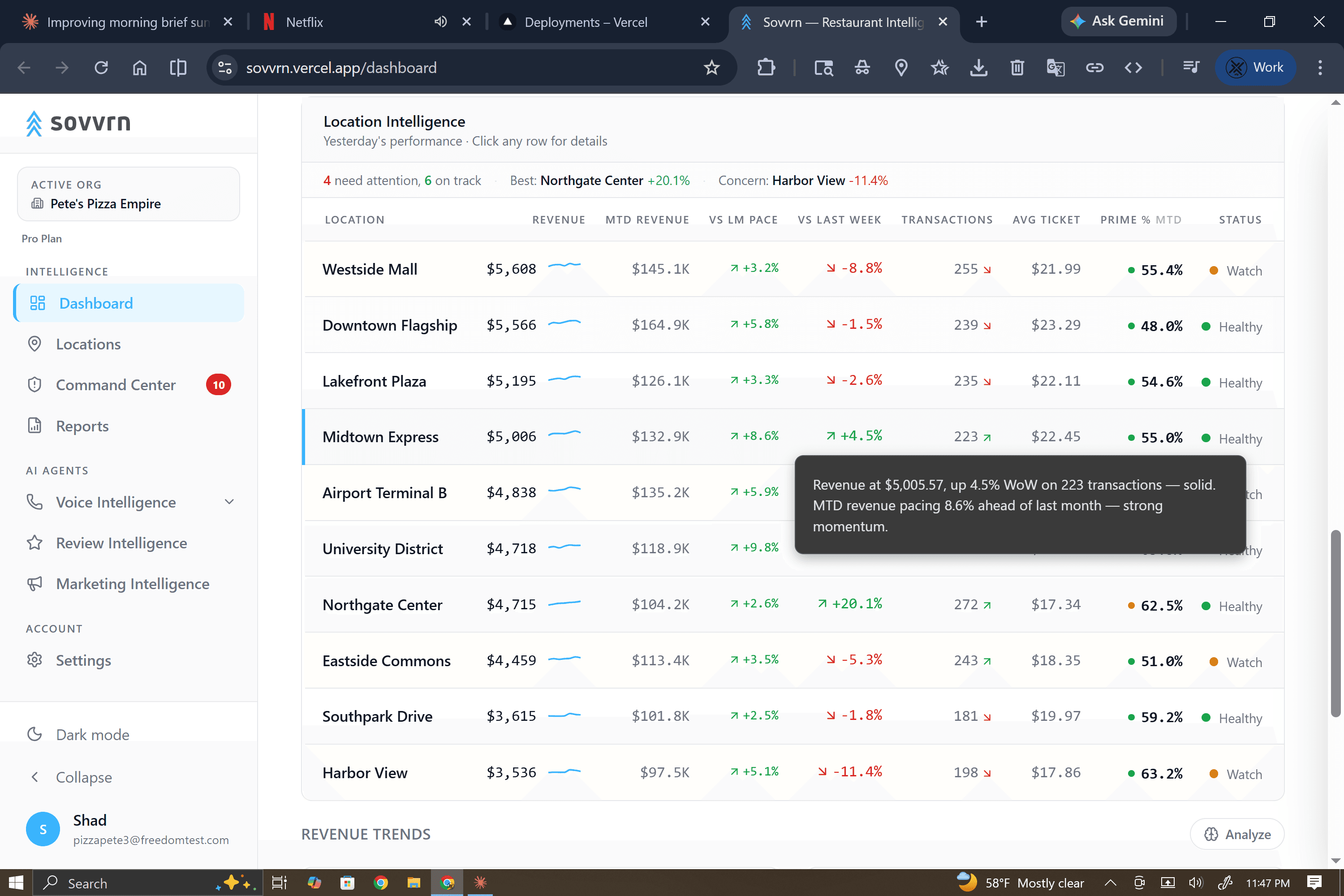Expand the Voice Intelligence chevron

[x=229, y=502]
